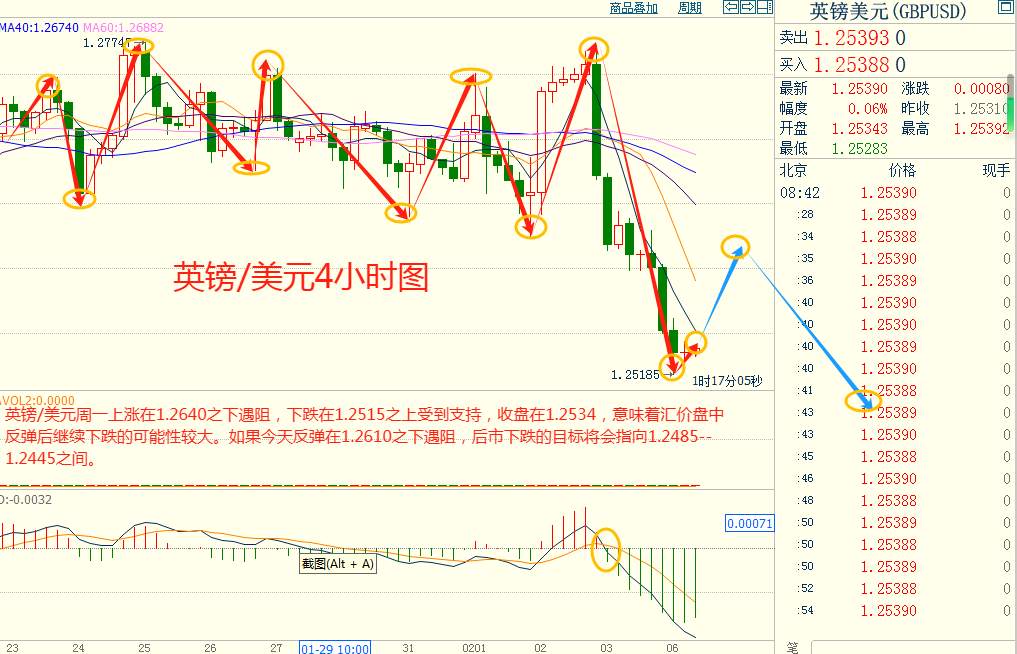Viewport: 1017px width, 654px height.
Task: Click the 开盘 value 1.25343
Action: point(859,128)
